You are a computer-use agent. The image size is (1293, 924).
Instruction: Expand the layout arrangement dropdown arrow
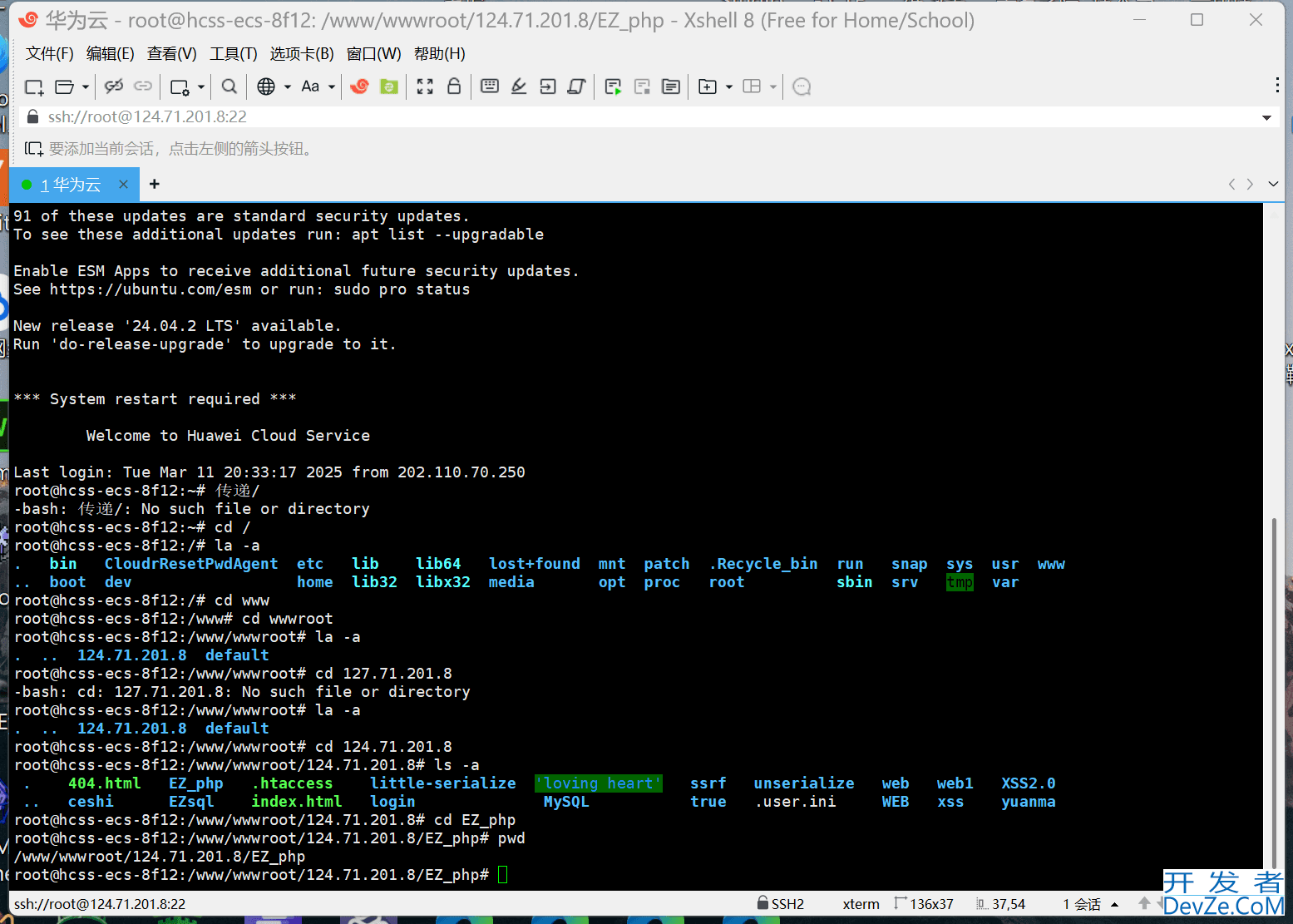coord(773,86)
